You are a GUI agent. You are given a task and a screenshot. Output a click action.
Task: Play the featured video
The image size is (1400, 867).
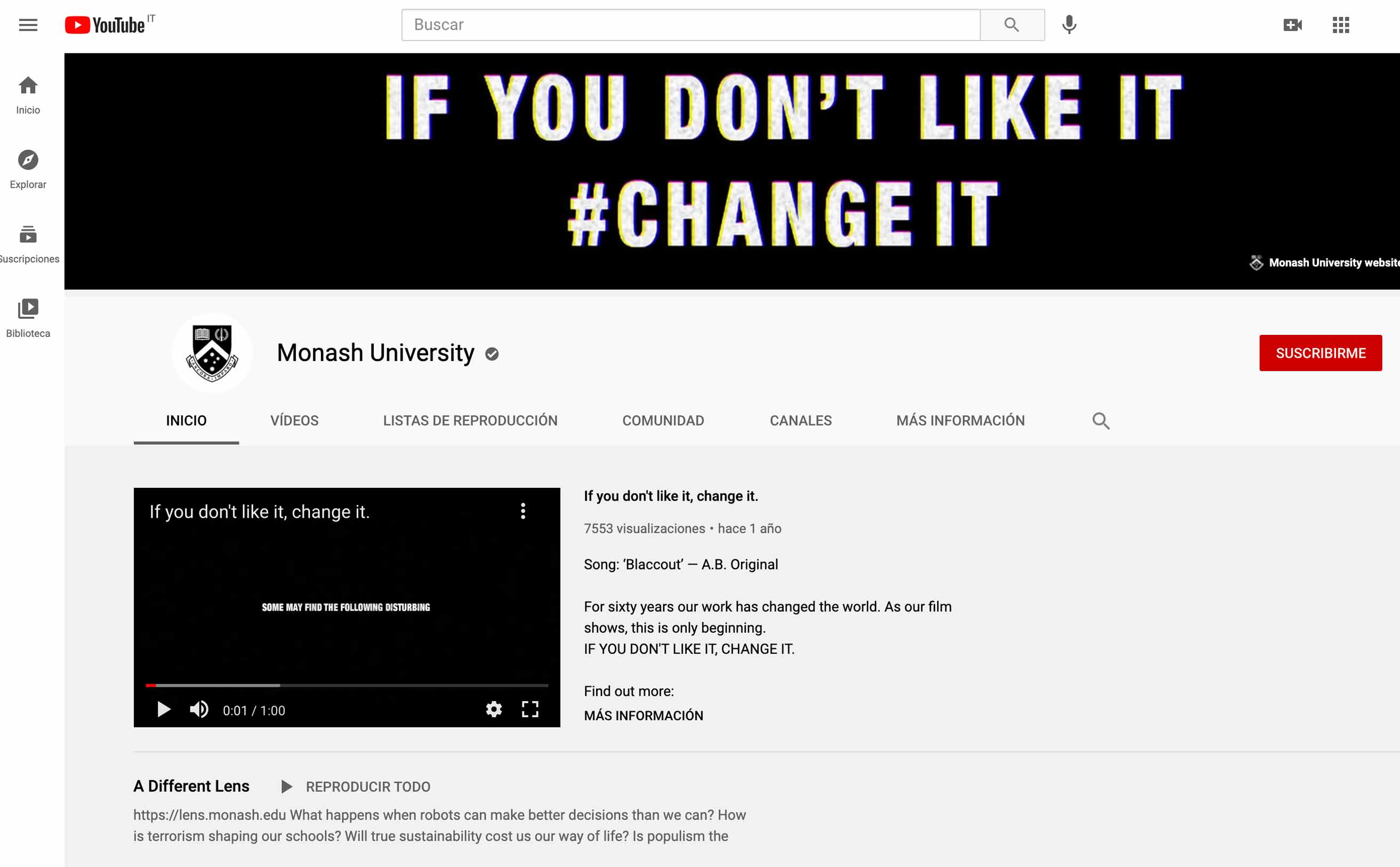coord(163,710)
